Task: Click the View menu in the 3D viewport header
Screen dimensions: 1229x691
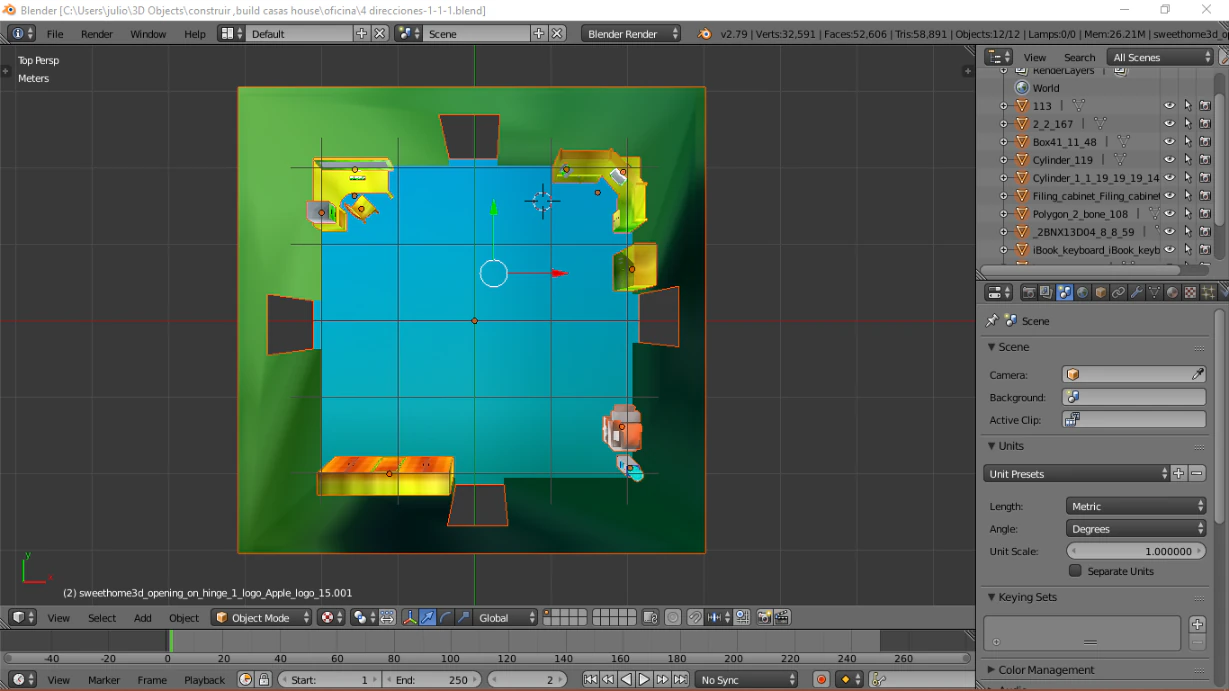Action: (x=58, y=617)
